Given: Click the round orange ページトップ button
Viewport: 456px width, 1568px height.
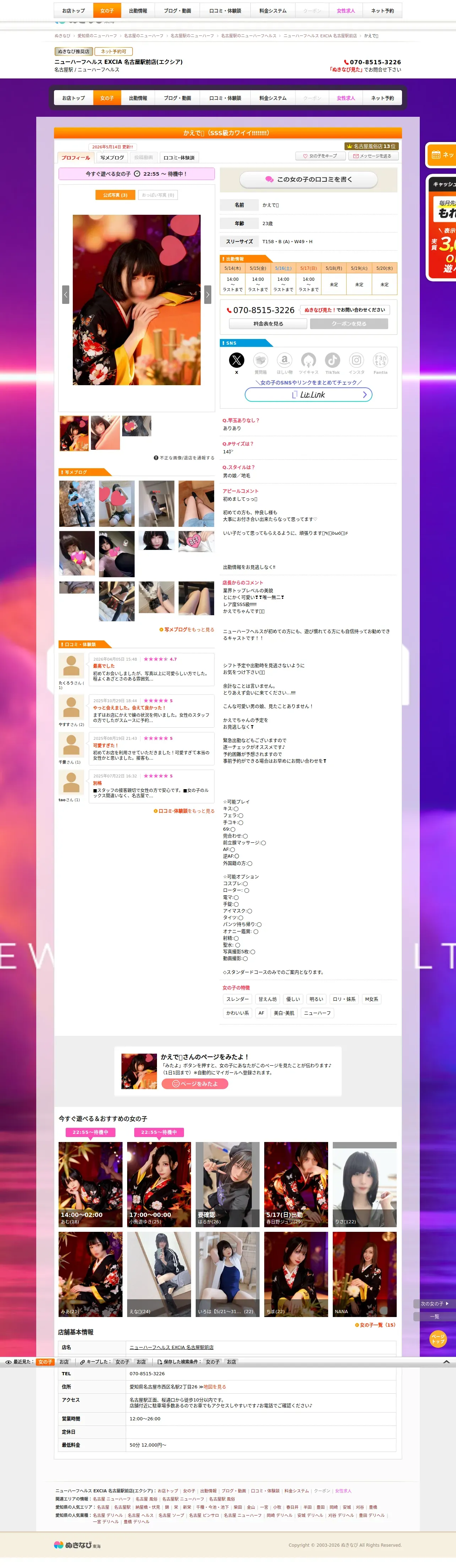Looking at the screenshot, I should pyautogui.click(x=438, y=1340).
